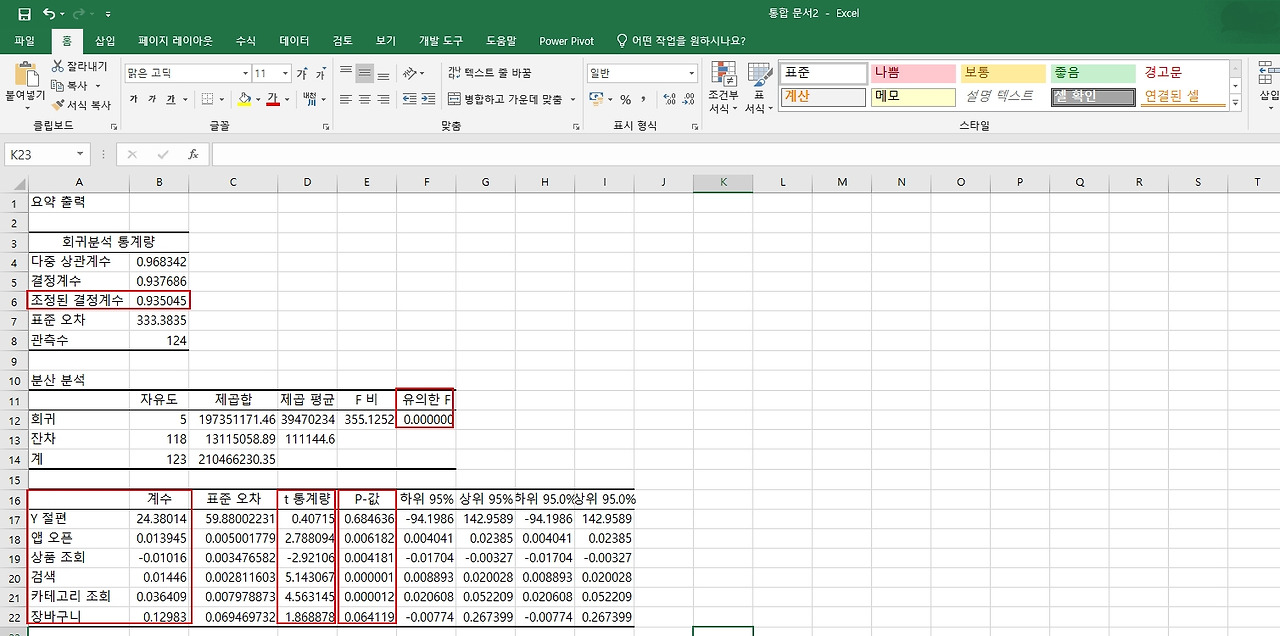The width and height of the screenshot is (1280, 636).
Task: Apply the Neutral (보통) cell style
Action: tap(1003, 73)
